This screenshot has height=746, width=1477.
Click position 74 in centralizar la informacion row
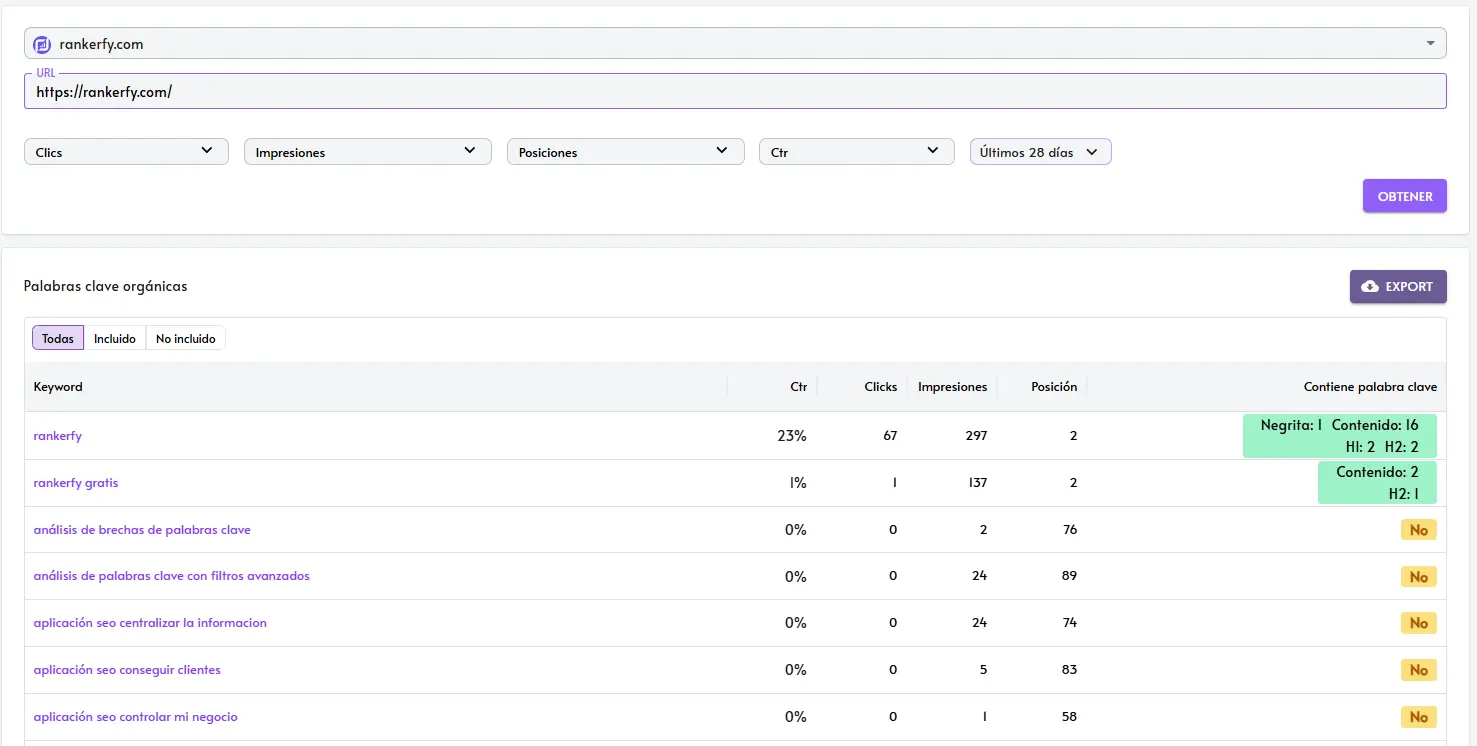(1070, 623)
